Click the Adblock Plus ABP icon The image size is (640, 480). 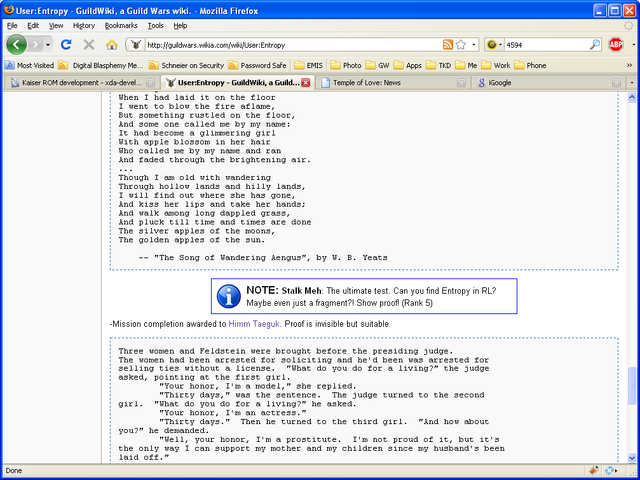(616, 44)
